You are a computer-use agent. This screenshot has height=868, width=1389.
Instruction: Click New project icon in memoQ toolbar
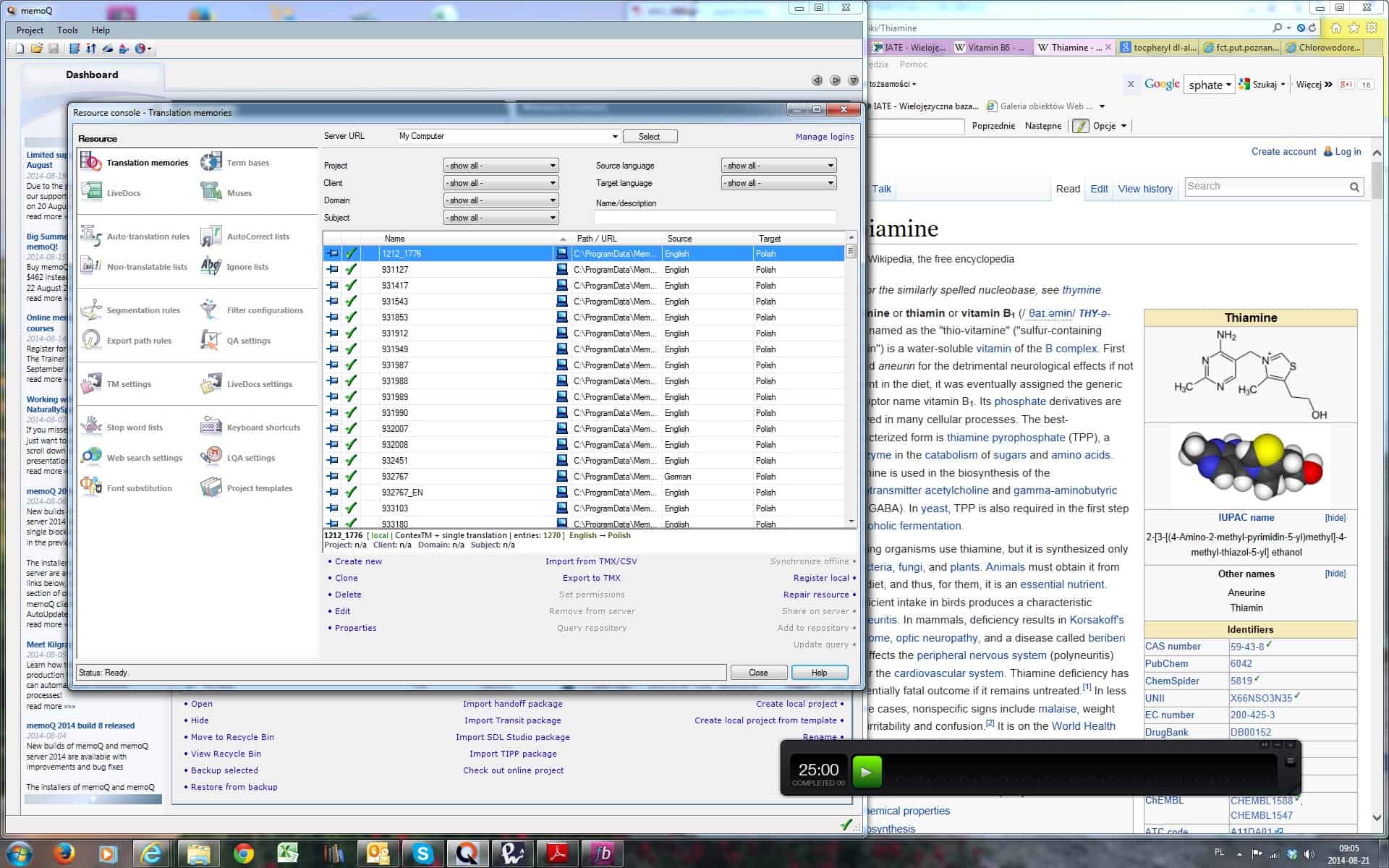20,48
